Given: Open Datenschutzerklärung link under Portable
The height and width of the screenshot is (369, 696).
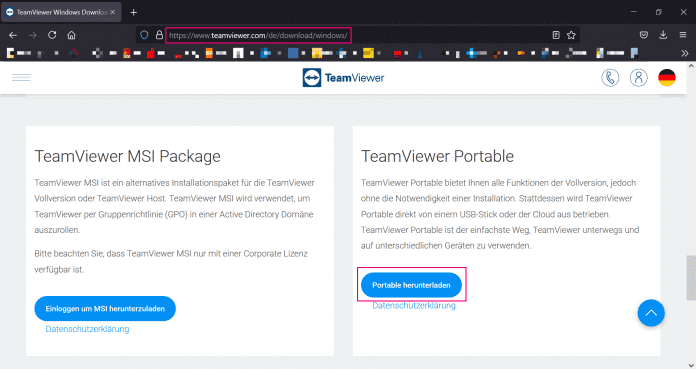Looking at the screenshot, I should click(x=414, y=306).
